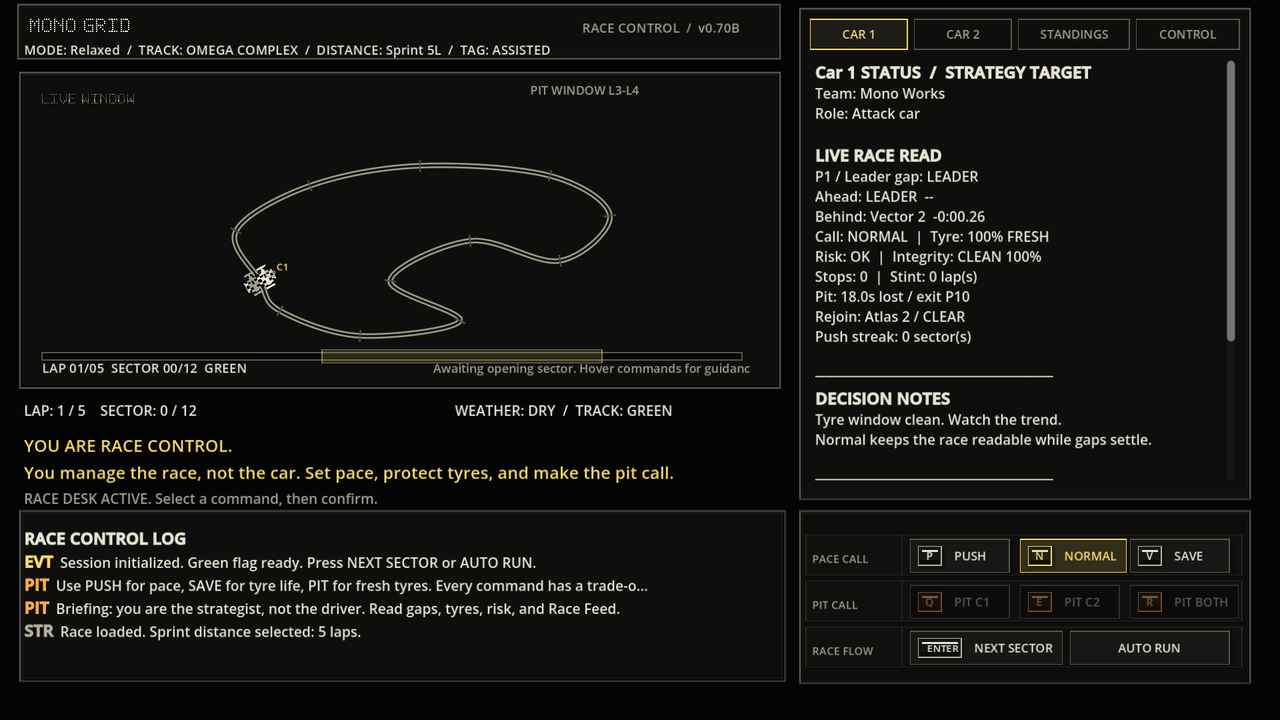
Task: Click the LIVE RACE READ heading
Action: pos(878,155)
